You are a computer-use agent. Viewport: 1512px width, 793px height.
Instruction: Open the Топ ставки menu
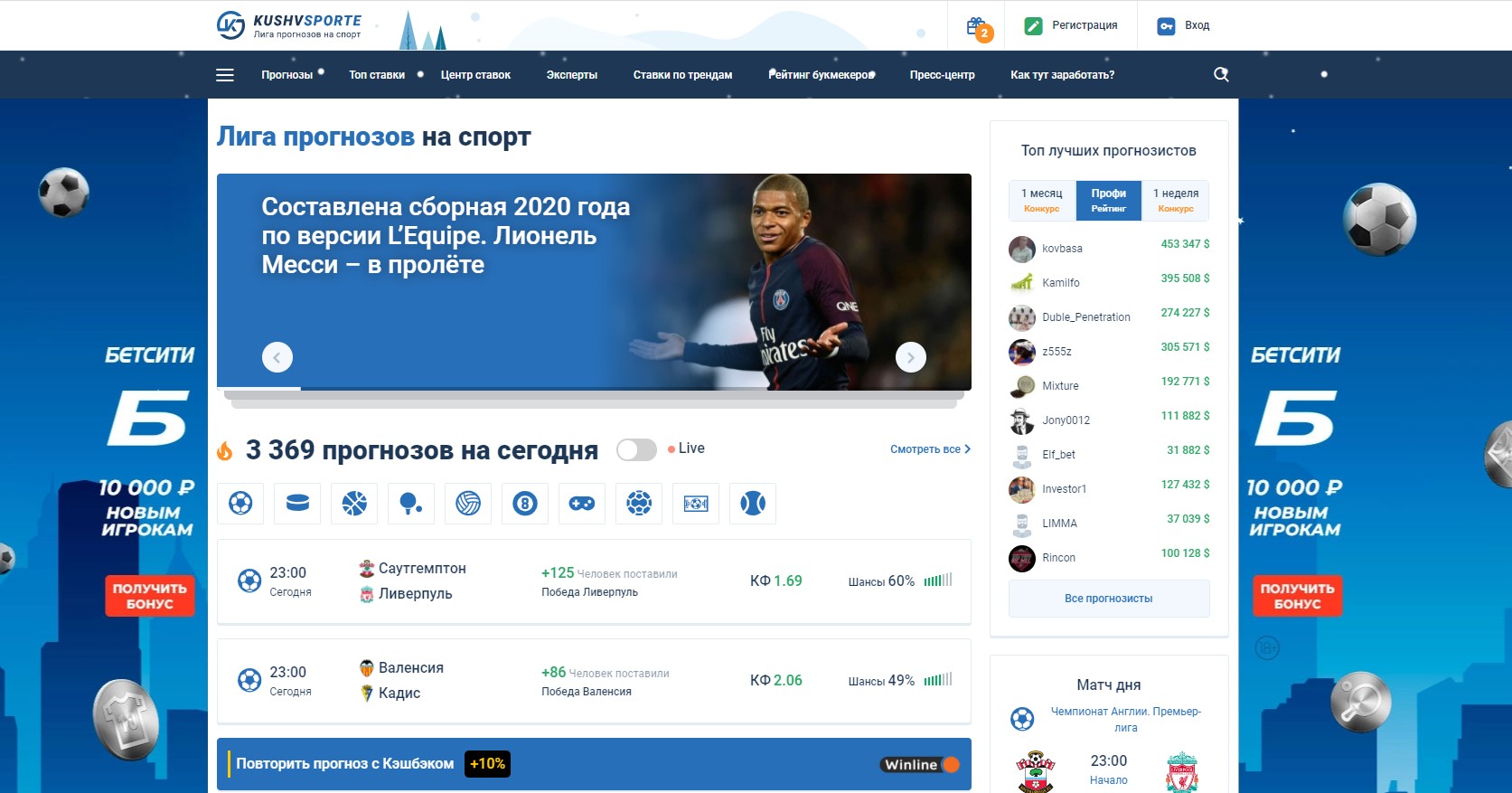point(377,75)
